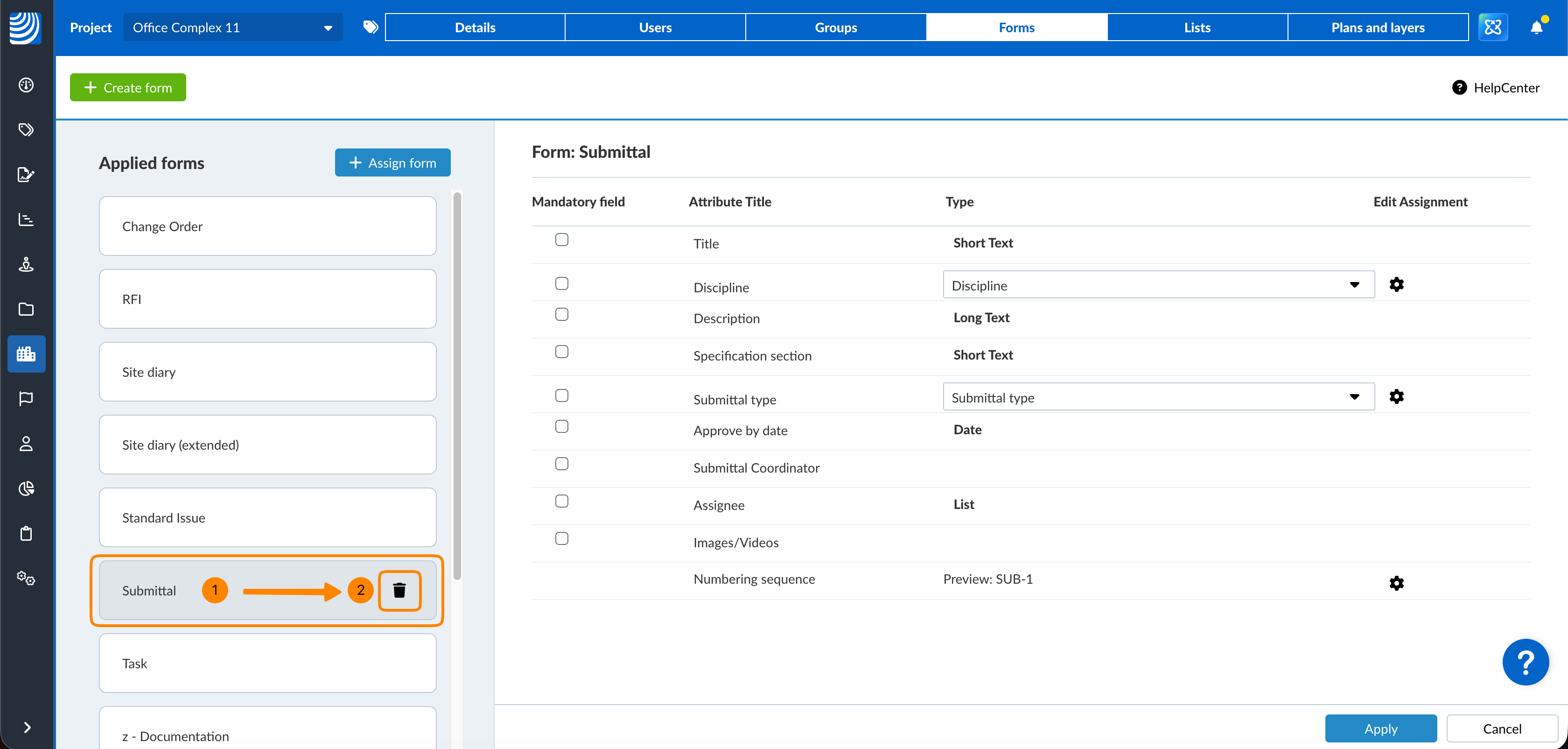1568x749 pixels.
Task: Open Submittal type gear settings
Action: [1396, 396]
